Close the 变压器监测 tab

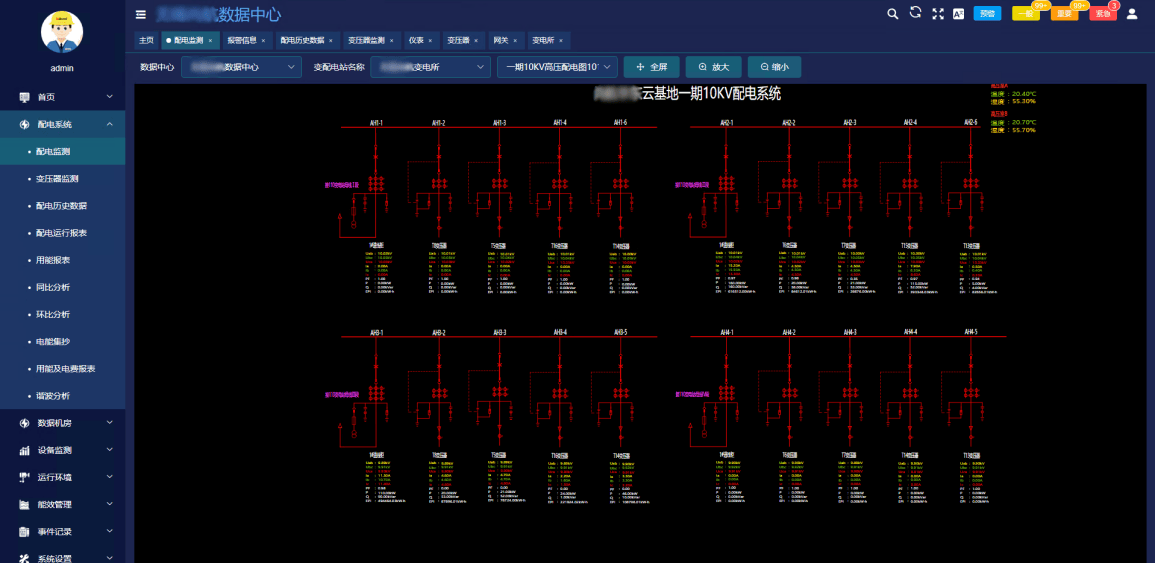391,41
